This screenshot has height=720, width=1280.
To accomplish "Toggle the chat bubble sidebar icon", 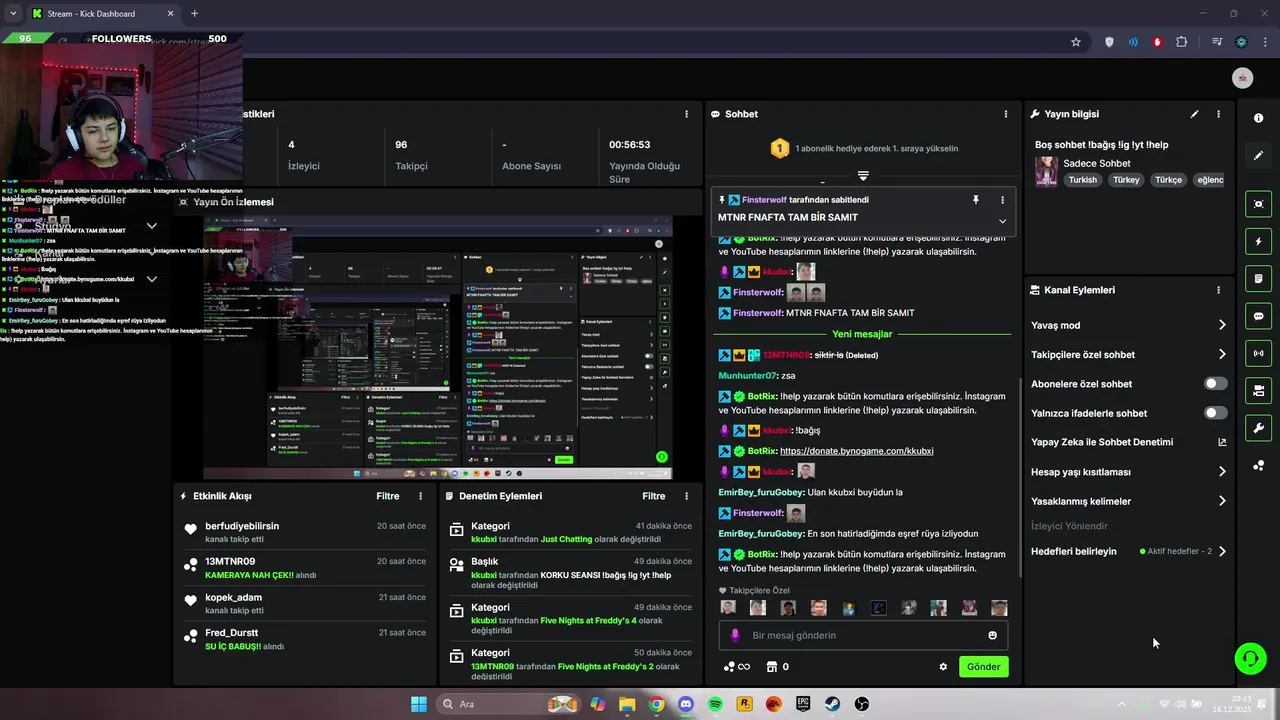I will pyautogui.click(x=1258, y=316).
